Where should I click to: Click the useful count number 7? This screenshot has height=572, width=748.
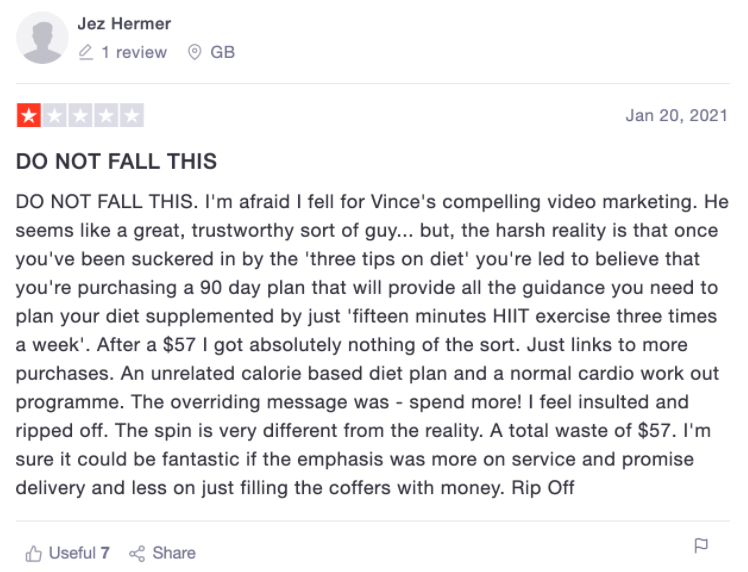[105, 553]
